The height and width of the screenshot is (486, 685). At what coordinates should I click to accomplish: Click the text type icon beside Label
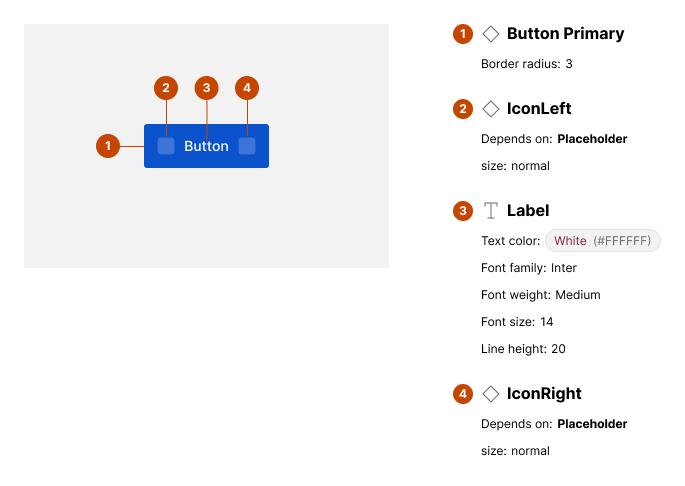(x=491, y=211)
